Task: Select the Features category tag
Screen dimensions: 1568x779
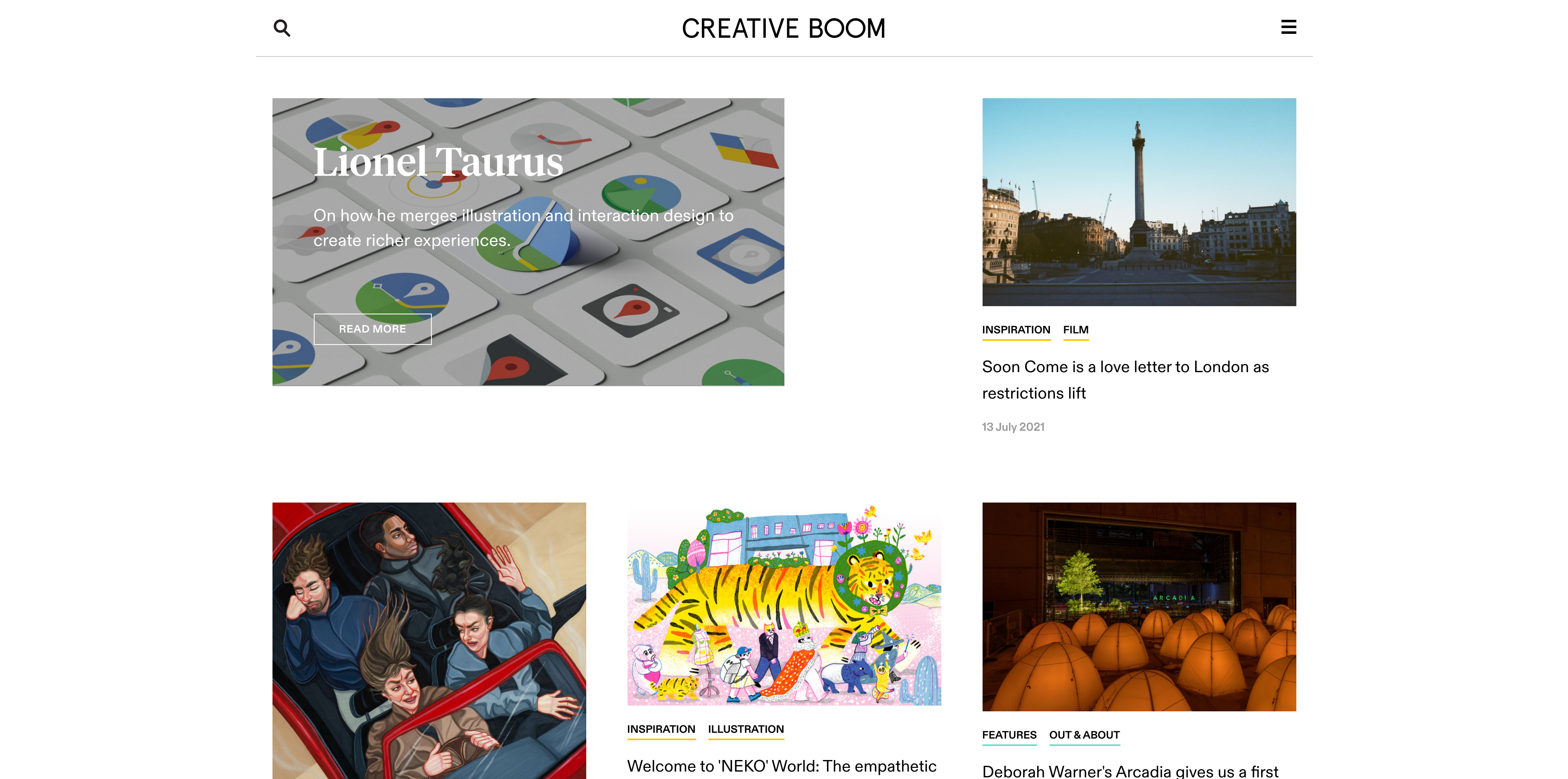Action: pos(1009,735)
